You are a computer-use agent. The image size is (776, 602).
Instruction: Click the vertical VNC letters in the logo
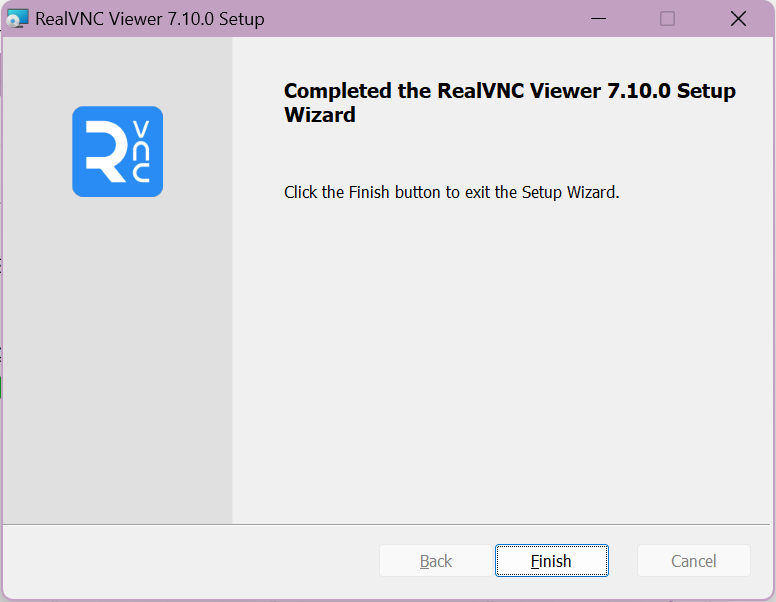coord(141,152)
